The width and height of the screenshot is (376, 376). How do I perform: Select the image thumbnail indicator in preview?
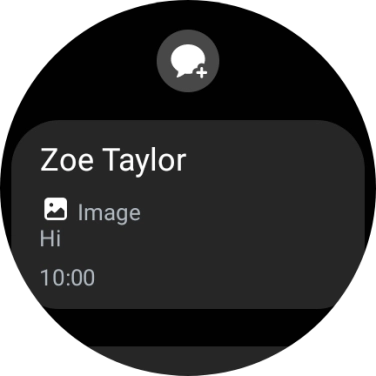(x=56, y=209)
